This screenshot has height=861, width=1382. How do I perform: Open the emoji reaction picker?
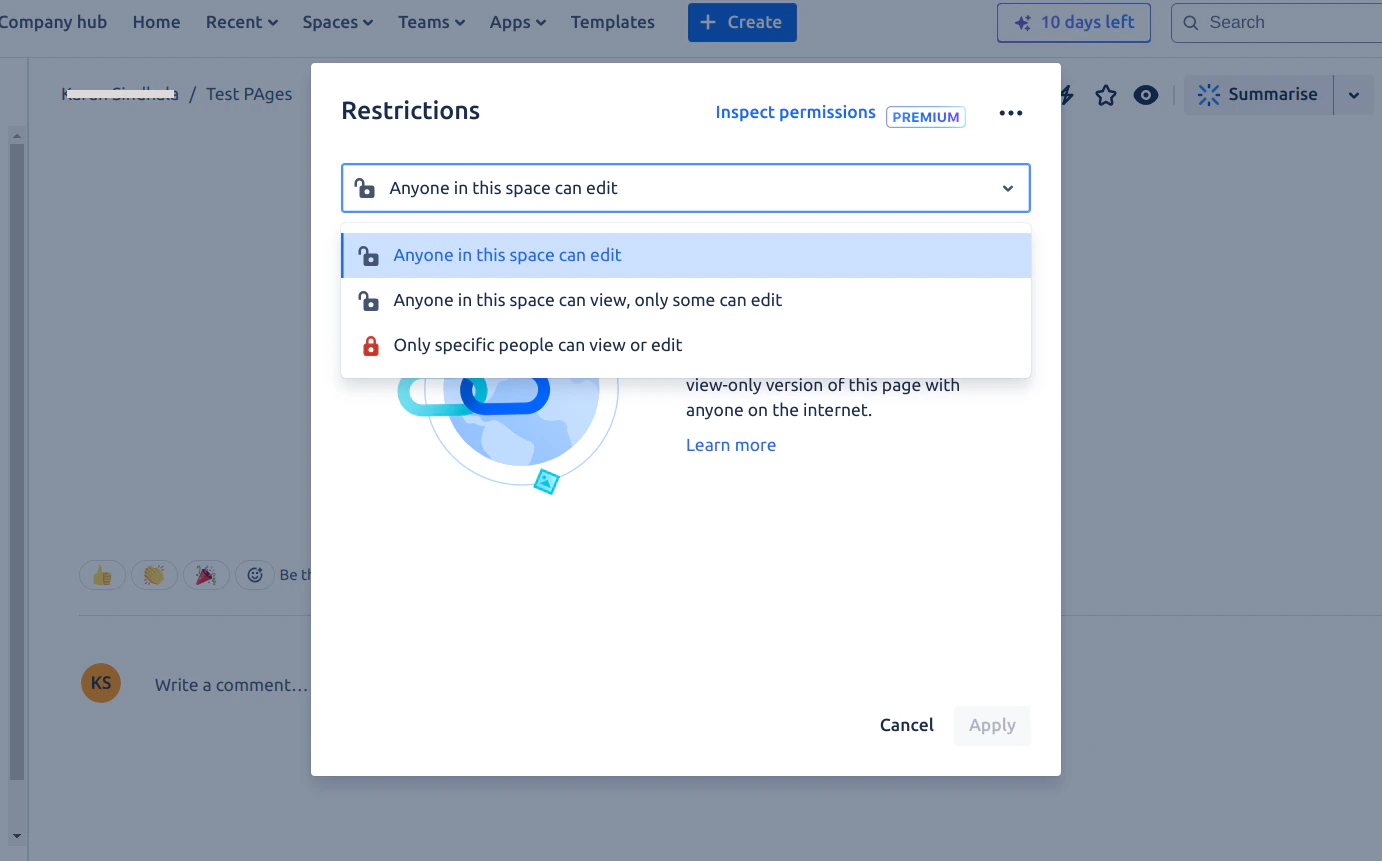point(255,574)
